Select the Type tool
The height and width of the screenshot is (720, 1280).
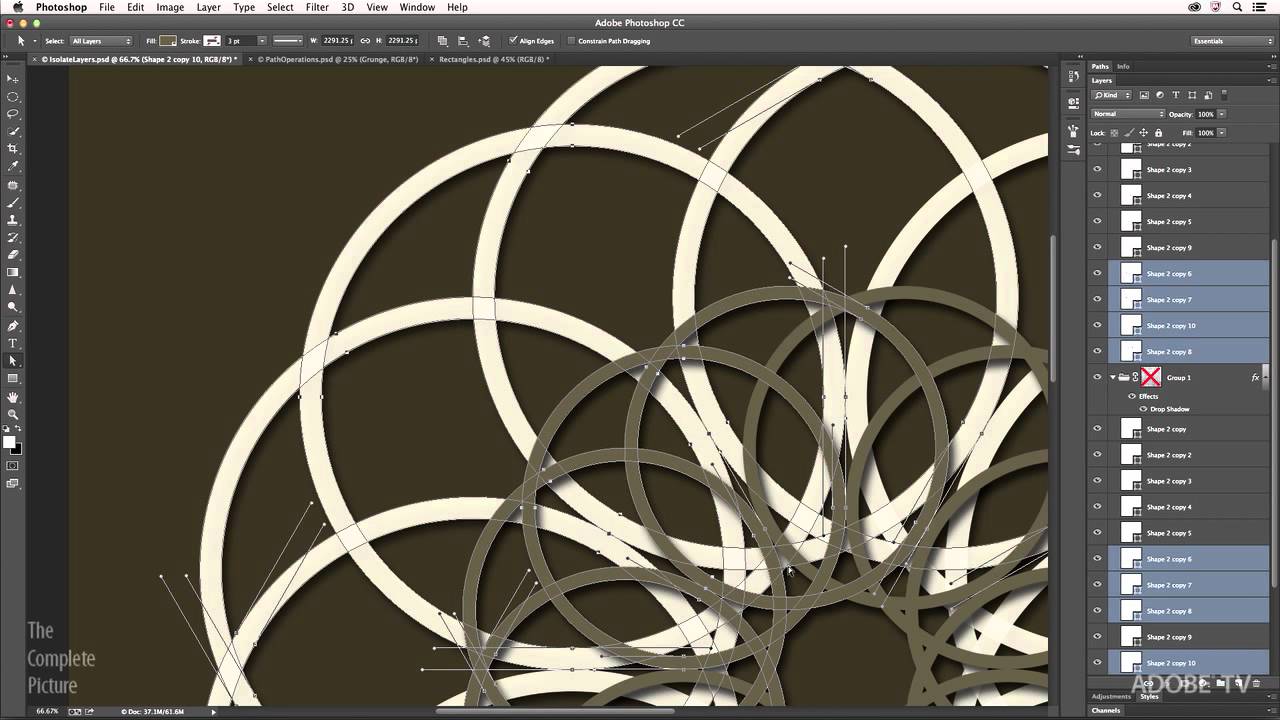pos(13,343)
